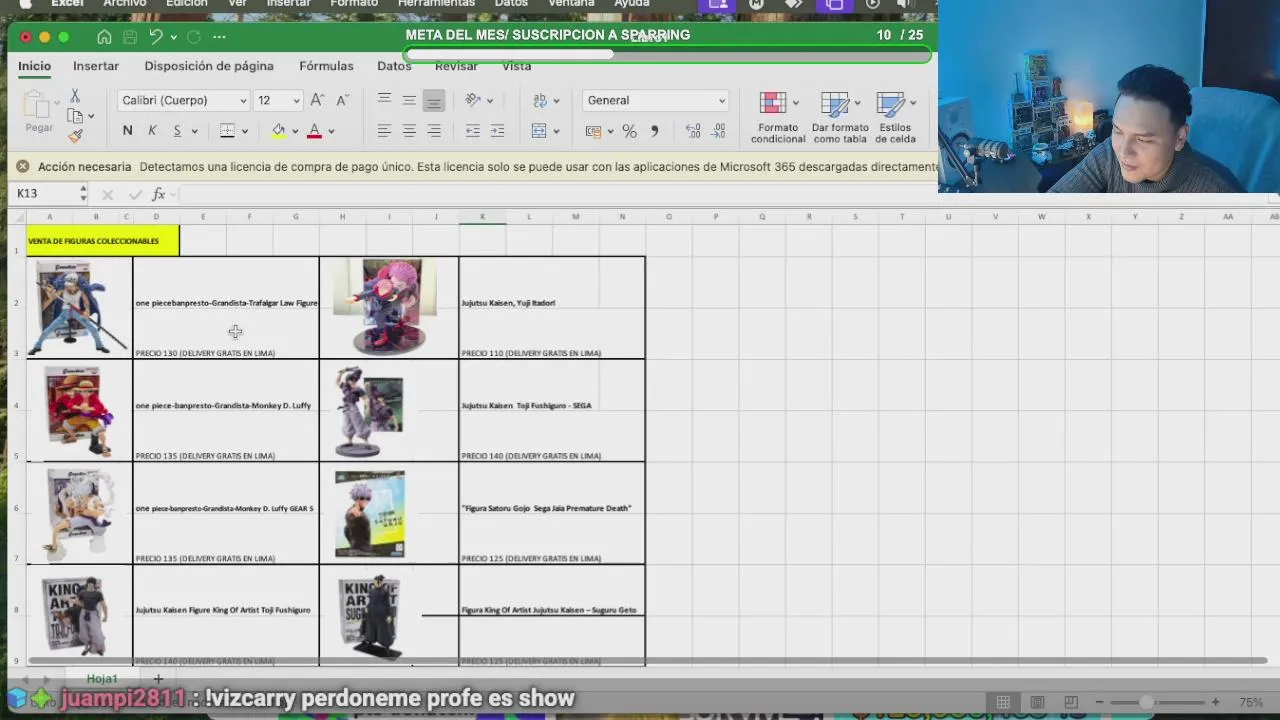Open the font color dropdown arrow
This screenshot has width=1280, height=720.
[x=331, y=131]
